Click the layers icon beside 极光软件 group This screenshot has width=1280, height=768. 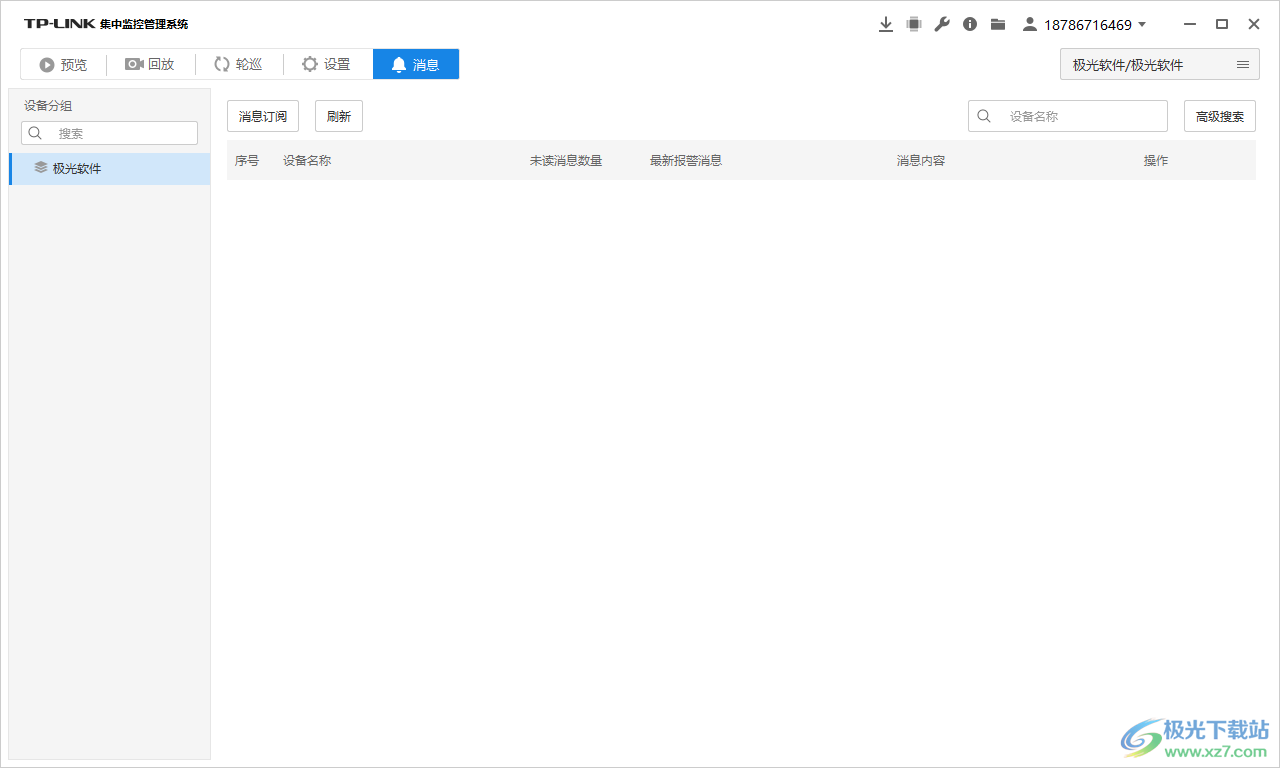[40, 168]
